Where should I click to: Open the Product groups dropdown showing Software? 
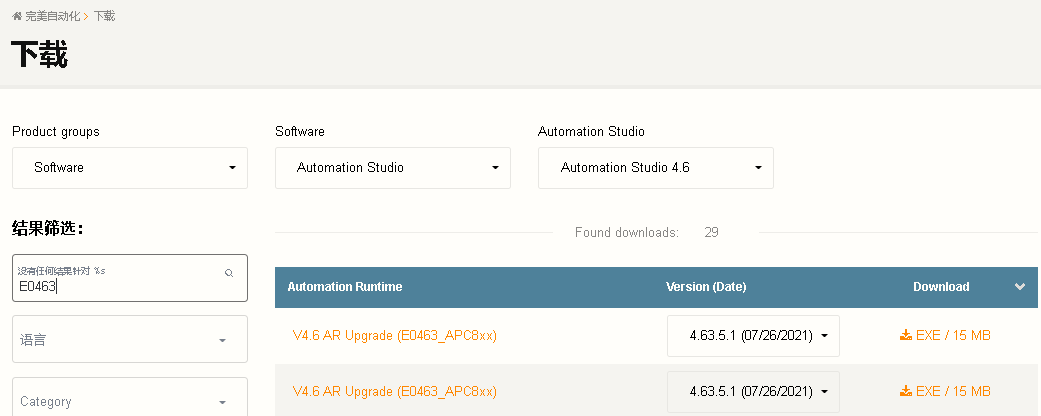click(x=130, y=168)
